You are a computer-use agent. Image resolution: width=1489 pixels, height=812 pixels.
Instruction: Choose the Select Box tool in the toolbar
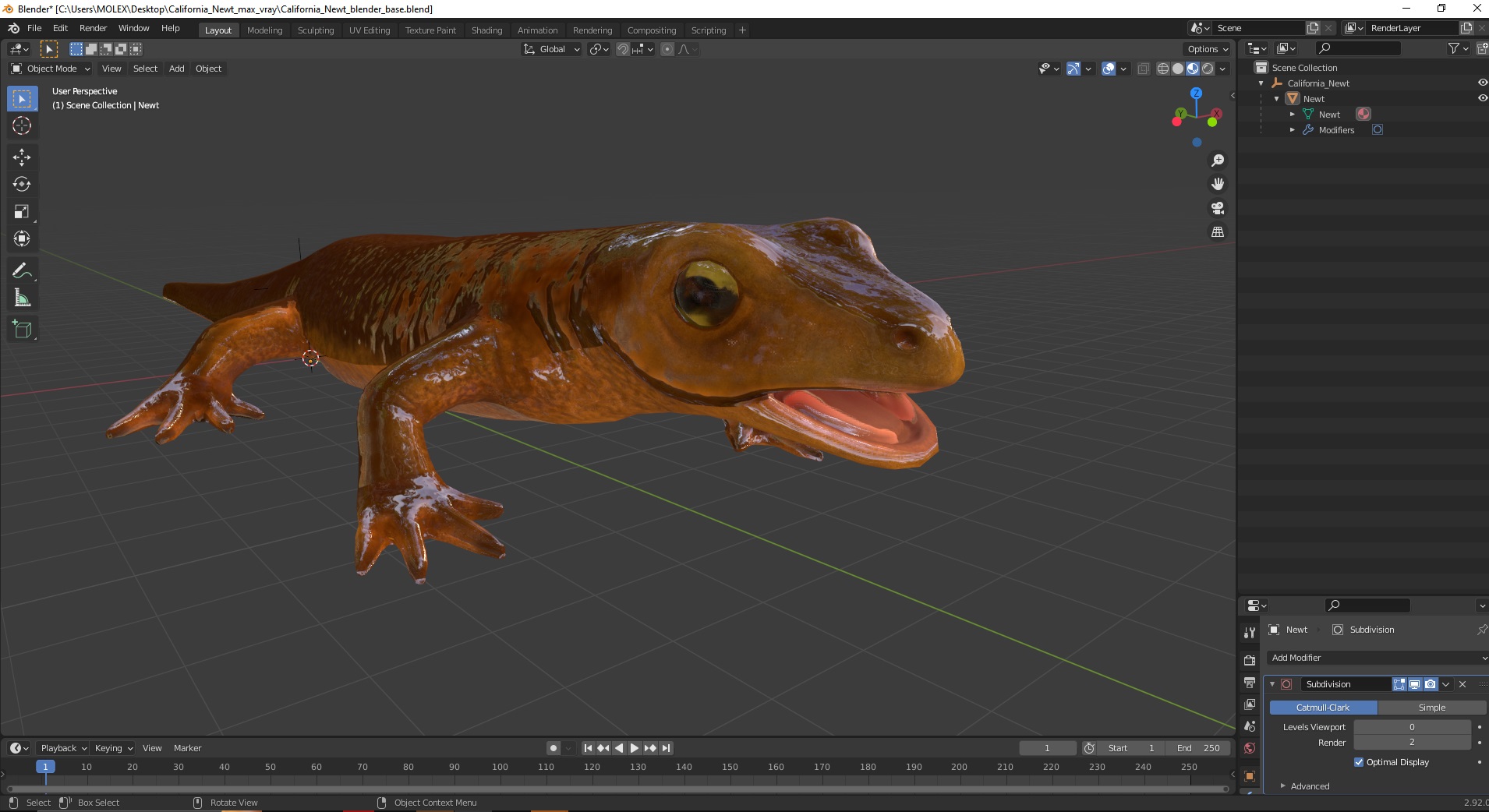coord(22,99)
